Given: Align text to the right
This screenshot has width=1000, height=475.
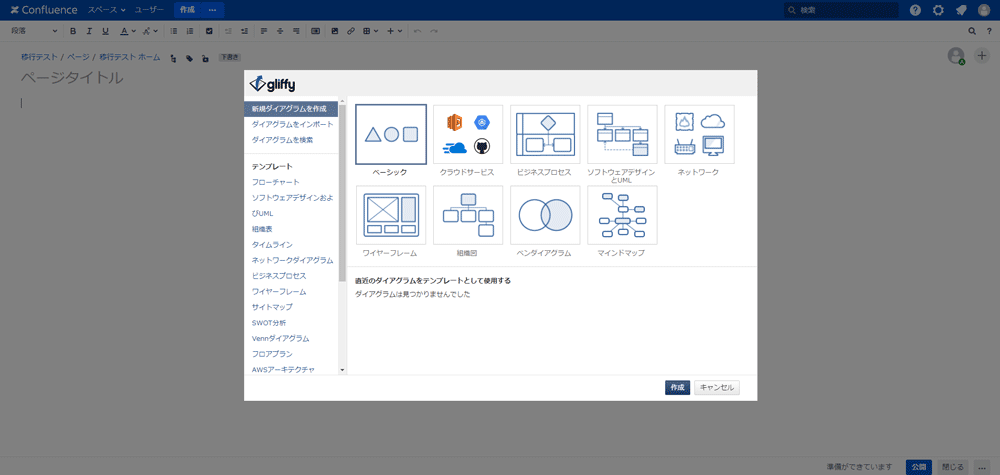Looking at the screenshot, I should tap(296, 31).
